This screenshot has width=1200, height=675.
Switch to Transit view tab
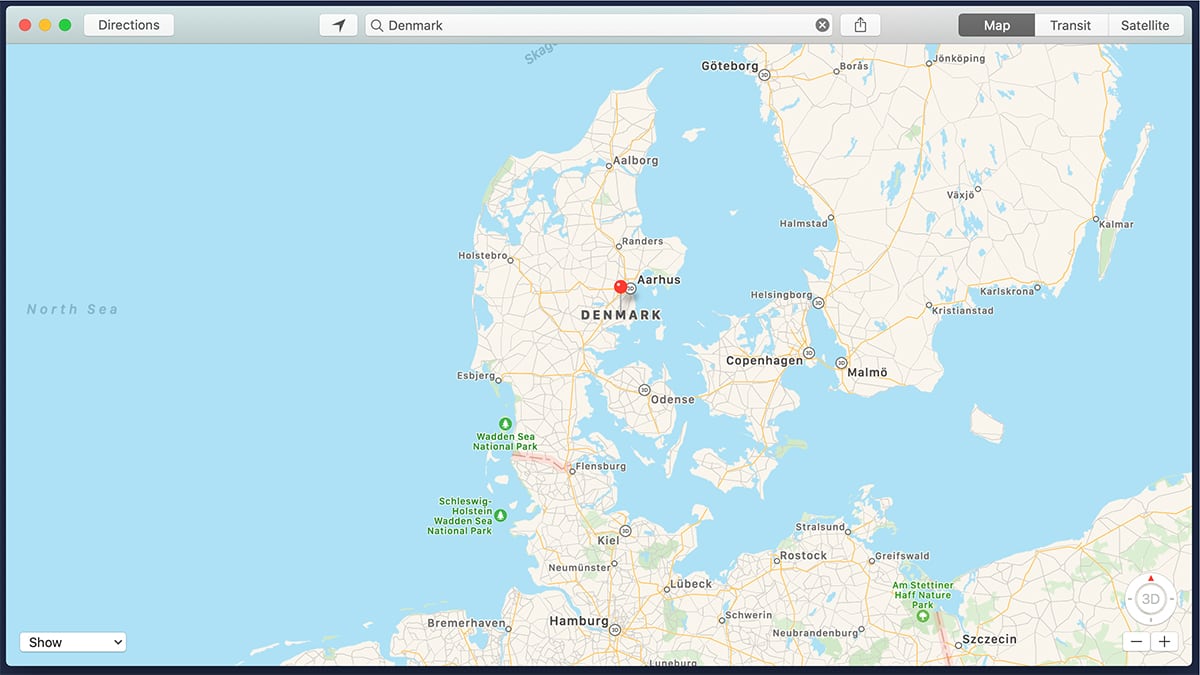(1071, 25)
